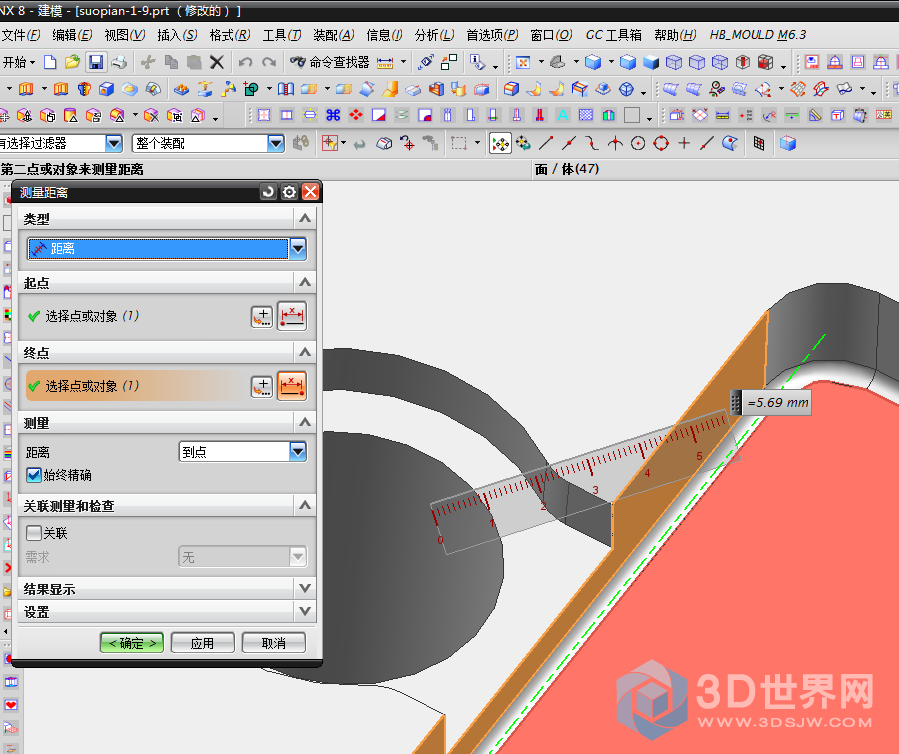The image size is (899, 754).
Task: Click the Save icon in toolbar
Action: pyautogui.click(x=96, y=62)
